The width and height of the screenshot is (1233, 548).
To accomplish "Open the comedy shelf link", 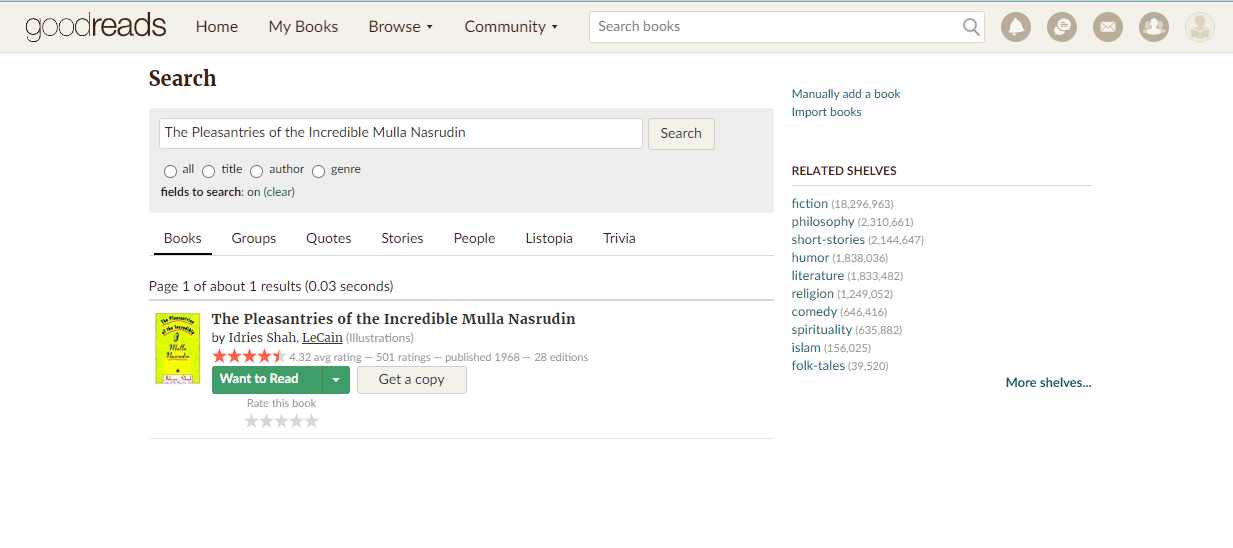I will click(x=814, y=312).
